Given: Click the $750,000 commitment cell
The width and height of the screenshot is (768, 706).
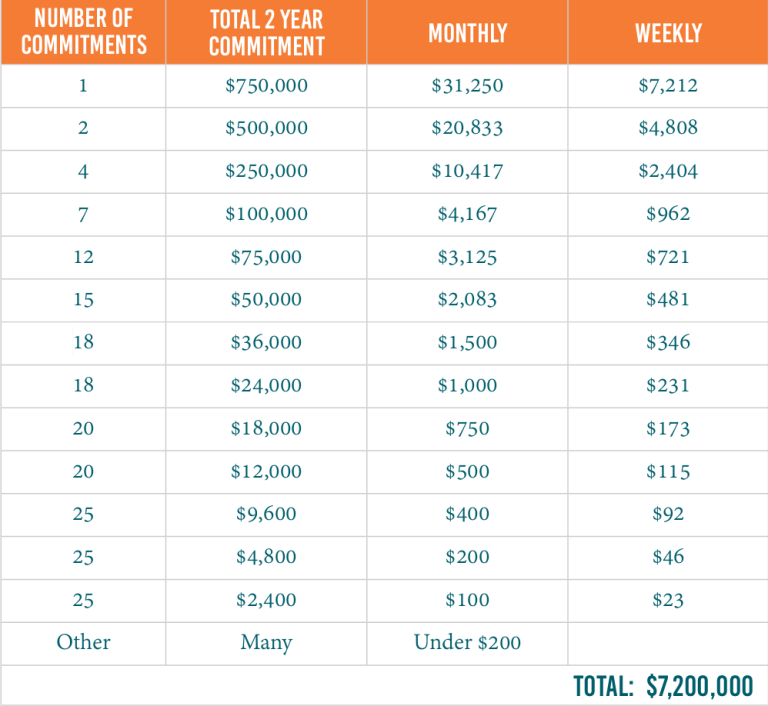Looking at the screenshot, I should [x=266, y=86].
